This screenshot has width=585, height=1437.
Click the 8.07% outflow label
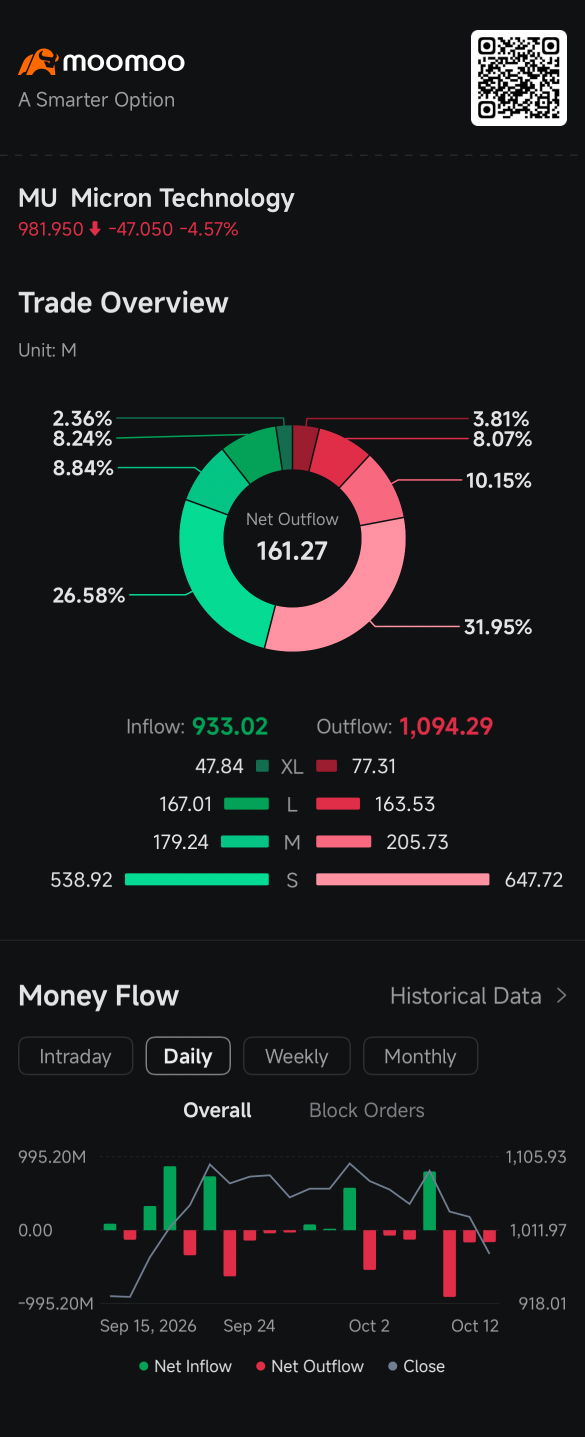(x=502, y=439)
